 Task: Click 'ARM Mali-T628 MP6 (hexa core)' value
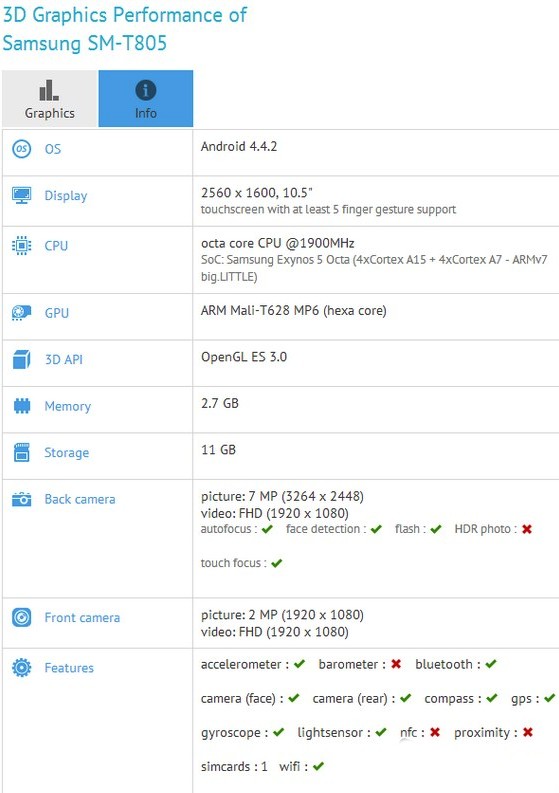(293, 311)
